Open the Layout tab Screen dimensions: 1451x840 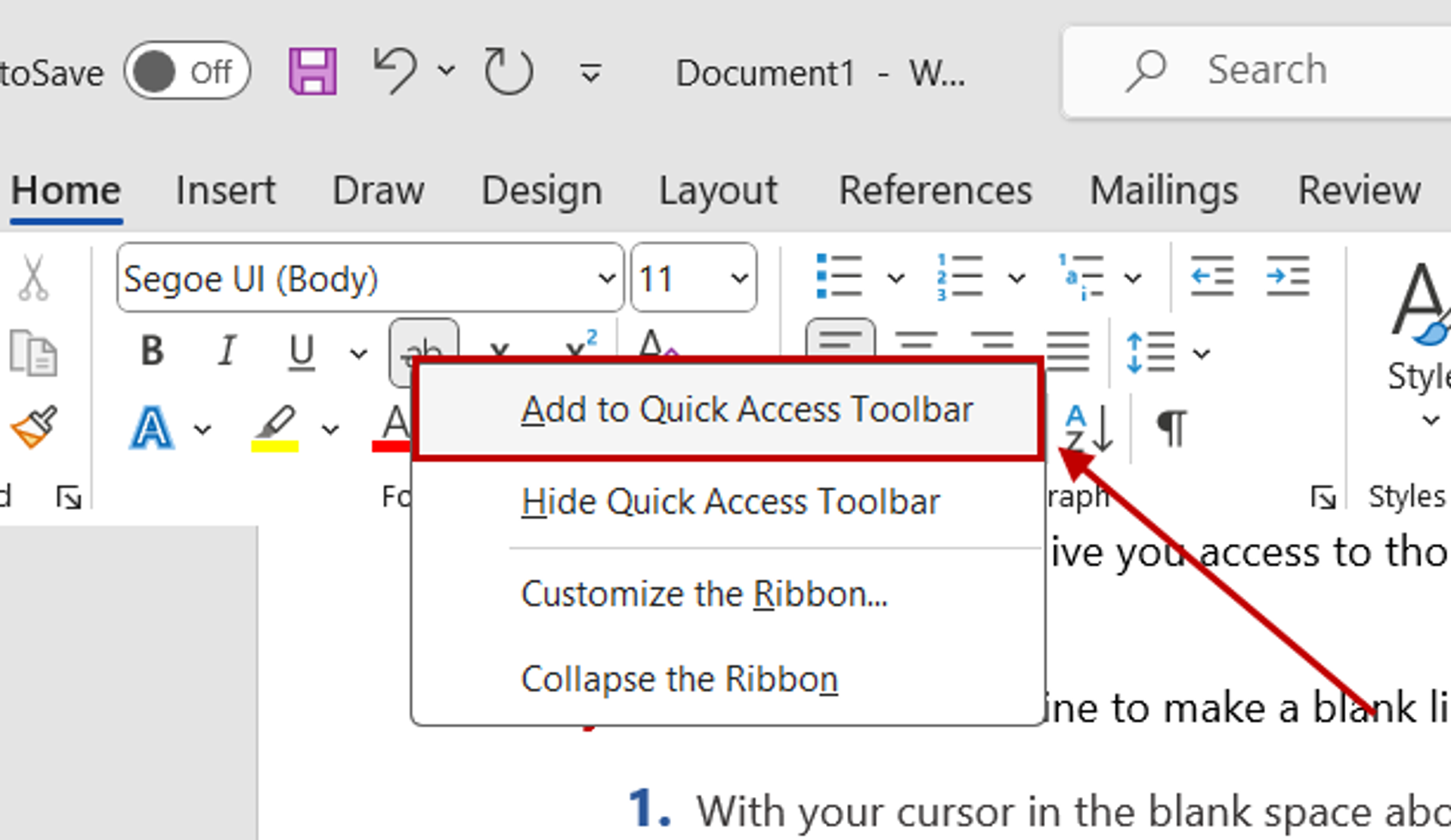click(718, 190)
